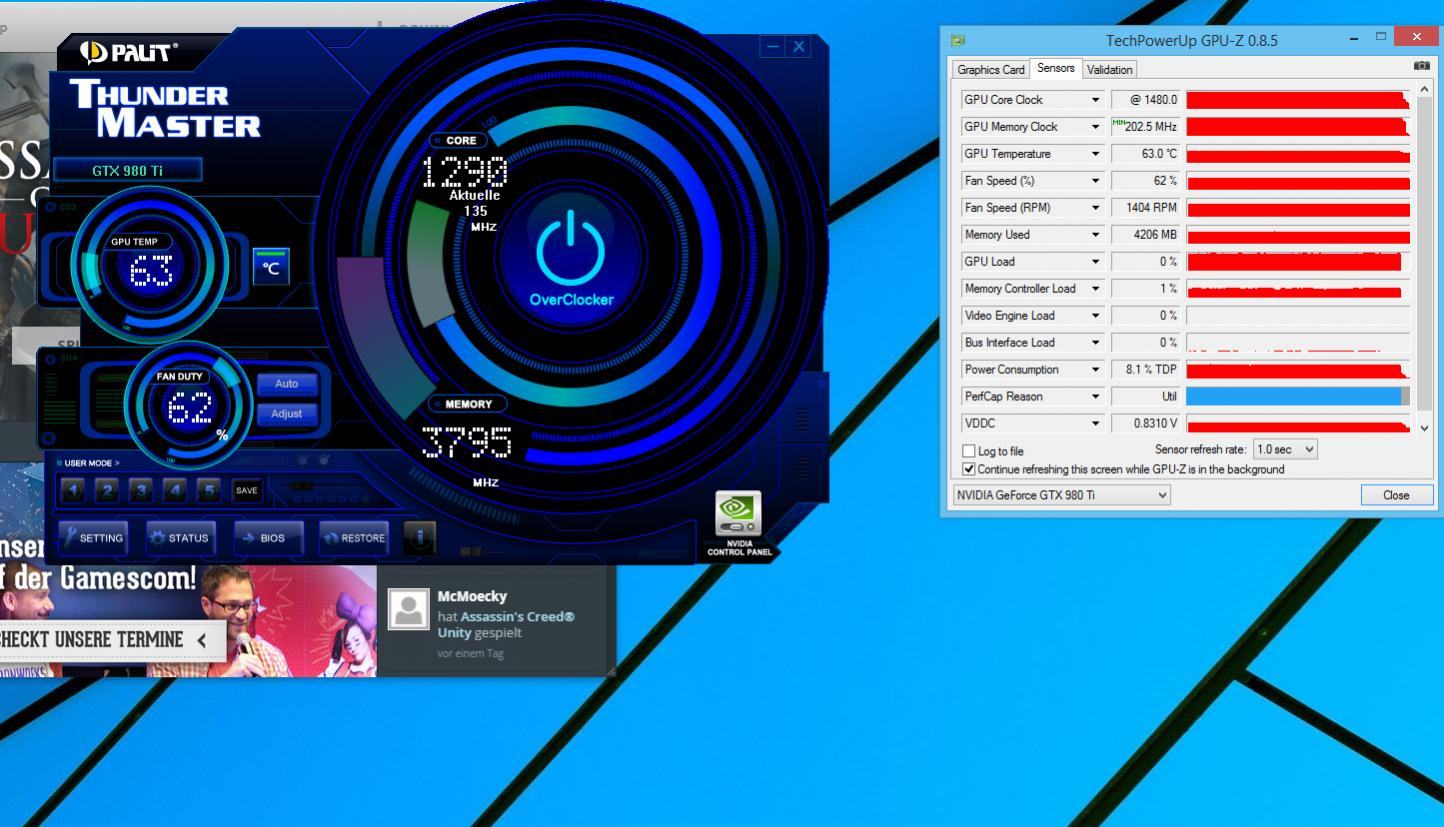Open the Assassin's Creed® Unity link
The width and height of the screenshot is (1444, 827).
506,625
